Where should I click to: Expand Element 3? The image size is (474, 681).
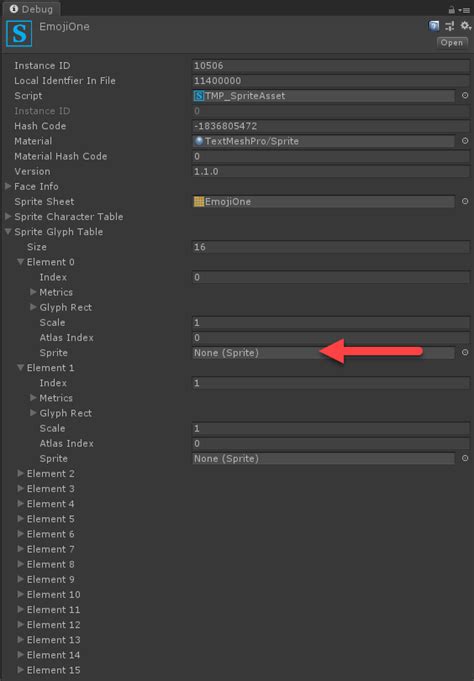[x=20, y=489]
